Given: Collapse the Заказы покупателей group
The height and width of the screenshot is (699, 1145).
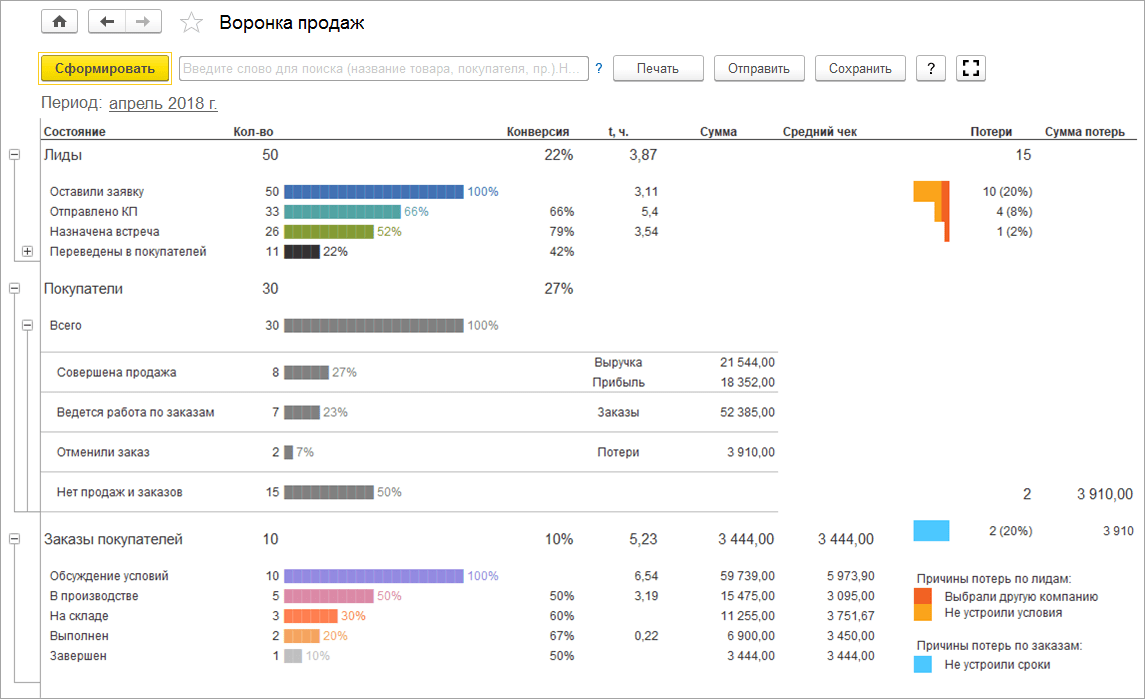Looking at the screenshot, I should [15, 539].
